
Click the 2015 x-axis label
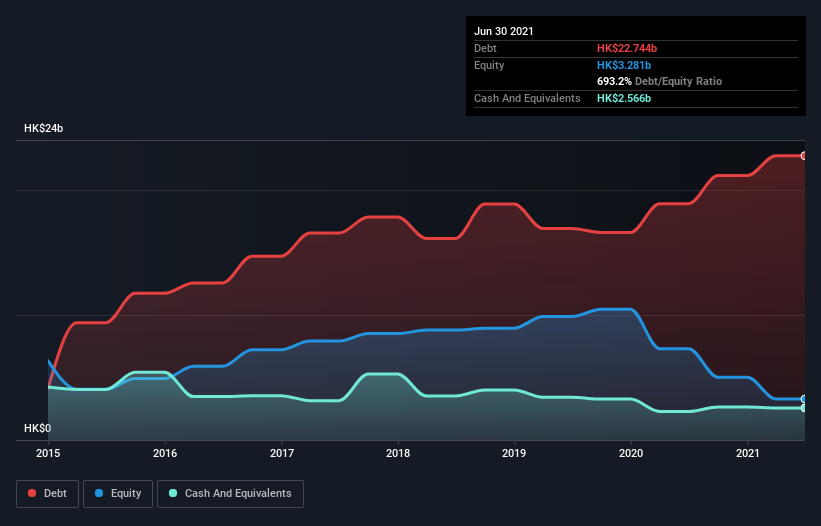pyautogui.click(x=48, y=453)
